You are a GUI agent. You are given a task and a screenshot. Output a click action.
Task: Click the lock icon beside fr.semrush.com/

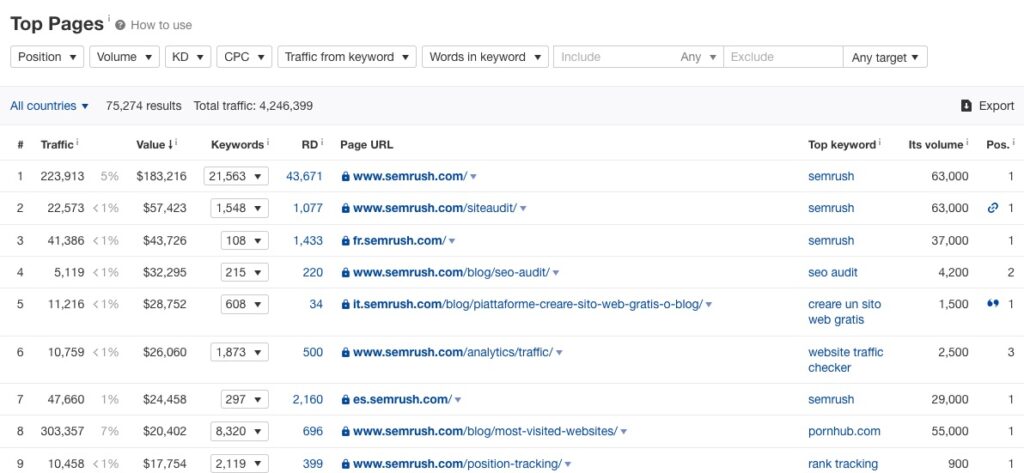345,240
